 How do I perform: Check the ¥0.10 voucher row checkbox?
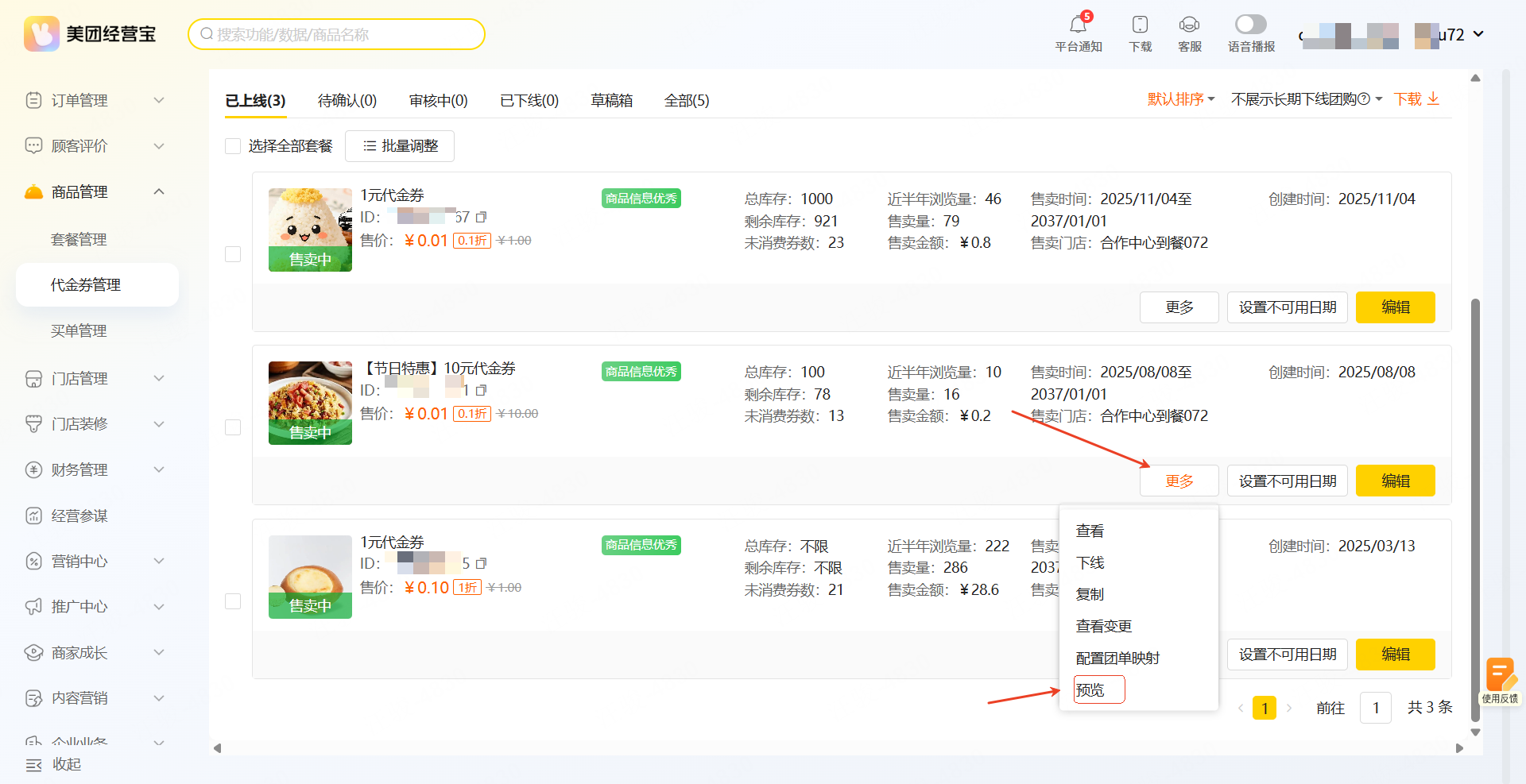[233, 601]
